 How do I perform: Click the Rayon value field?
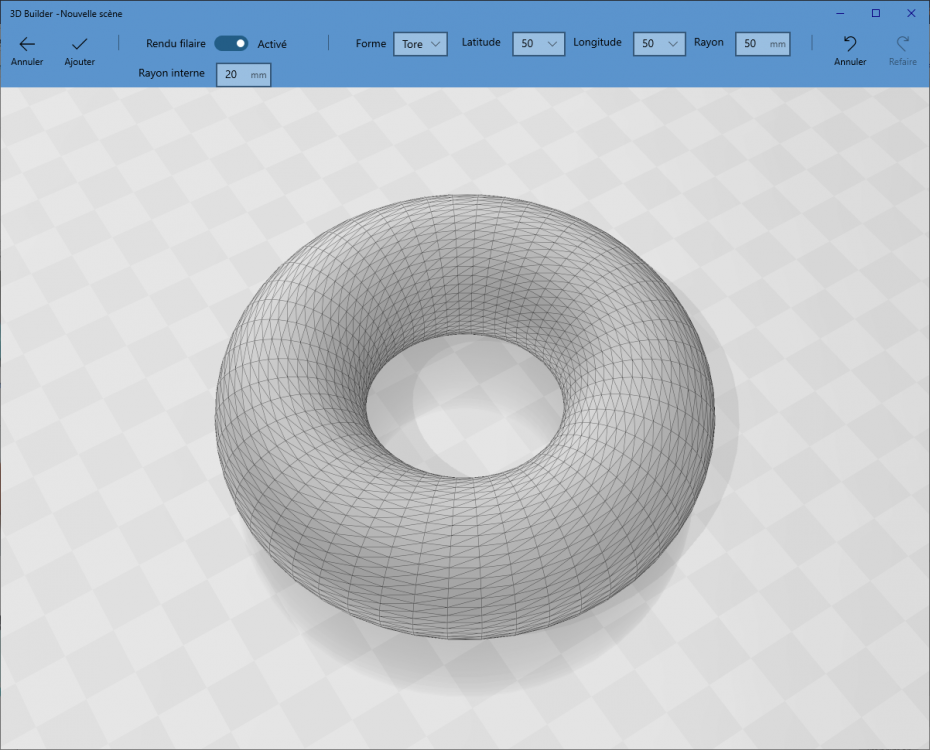[x=763, y=44]
